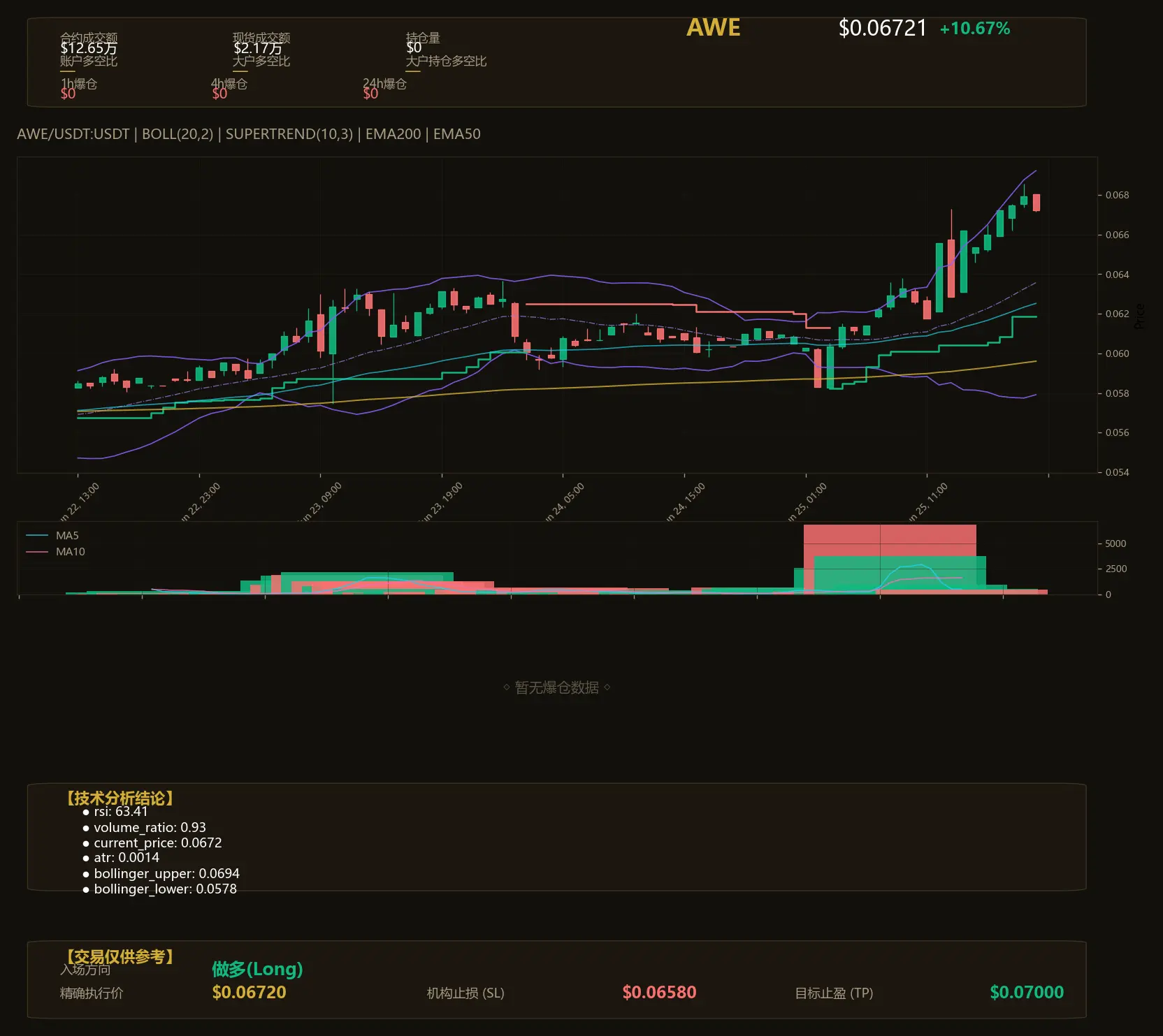1163x1036 pixels.
Task: Select the $0.06721 current price
Action: coord(883,28)
